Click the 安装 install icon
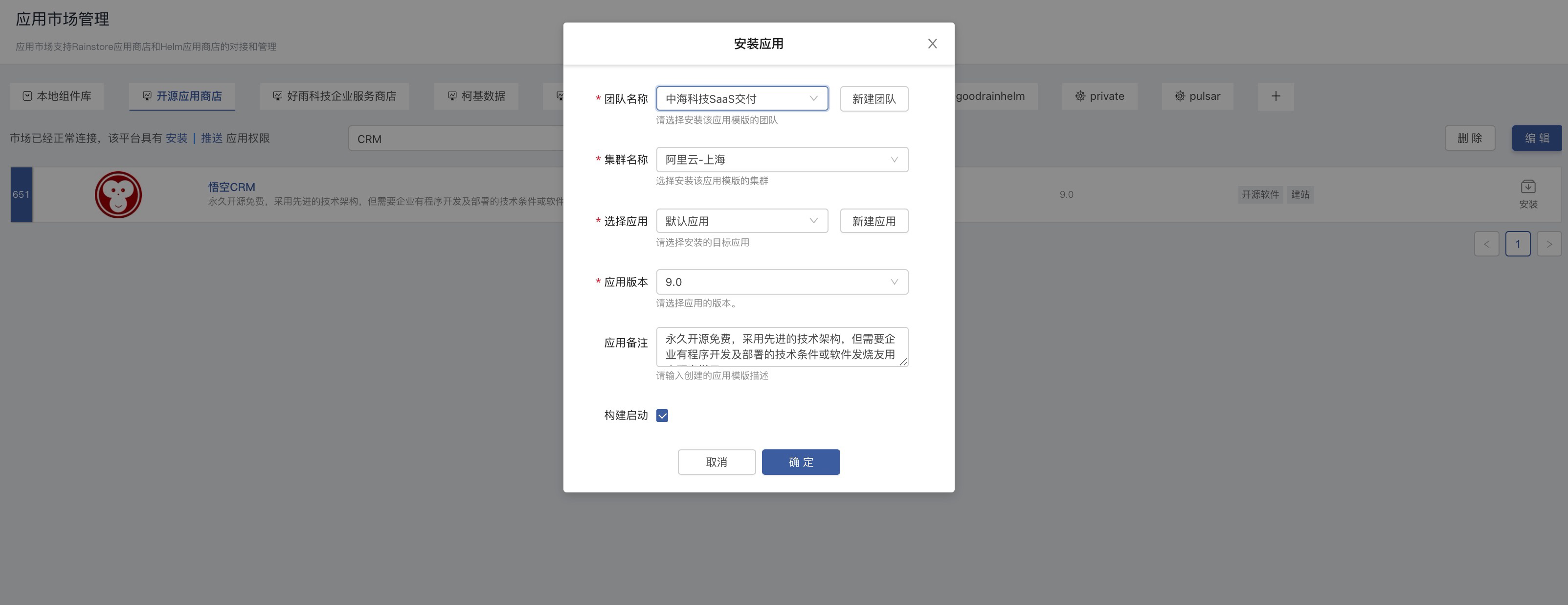Image resolution: width=1568 pixels, height=605 pixels. [x=1528, y=187]
